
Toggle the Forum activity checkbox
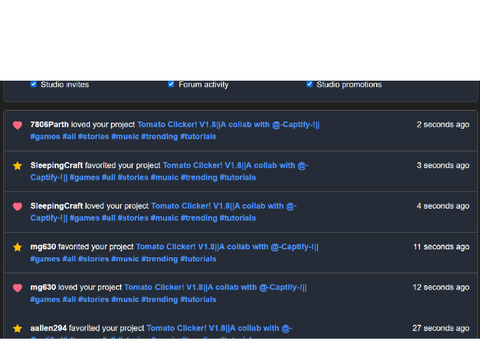click(171, 84)
